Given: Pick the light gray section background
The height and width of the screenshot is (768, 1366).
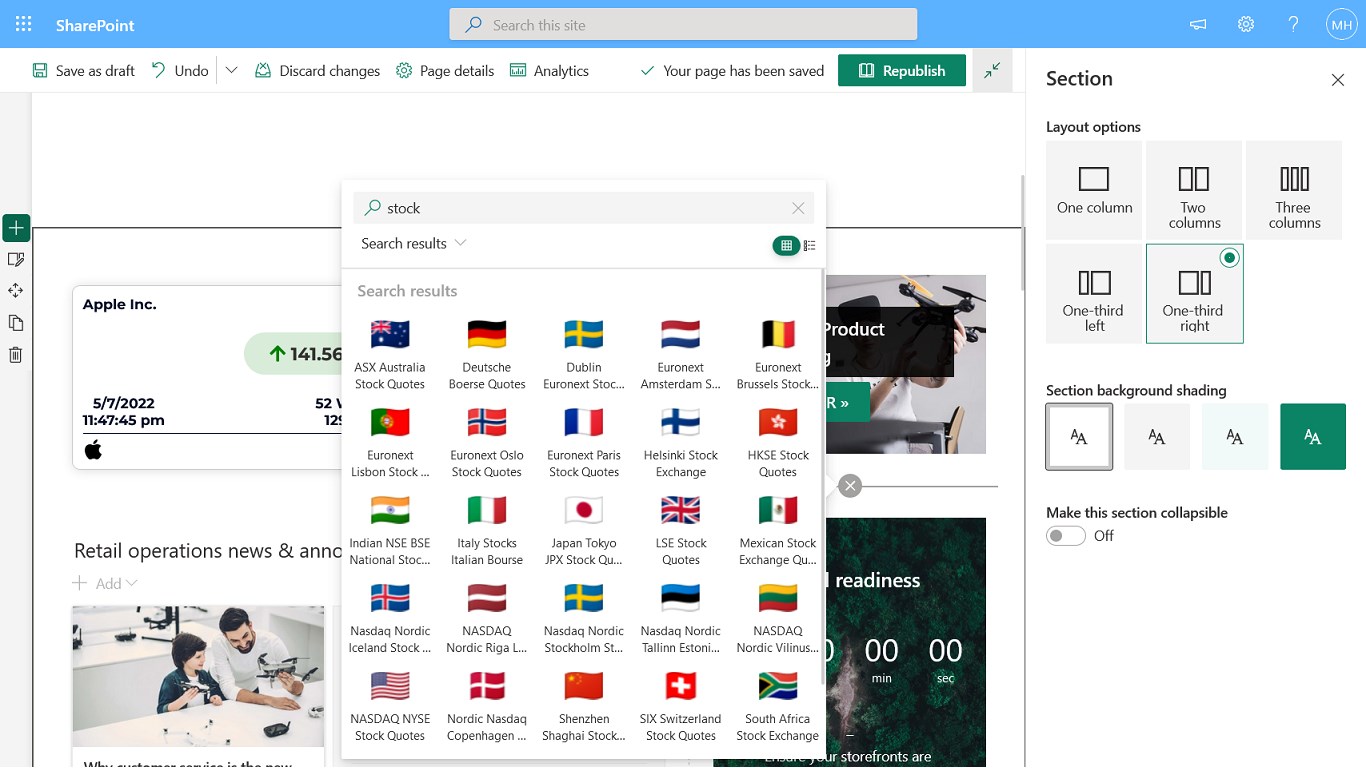Looking at the screenshot, I should coord(1157,437).
